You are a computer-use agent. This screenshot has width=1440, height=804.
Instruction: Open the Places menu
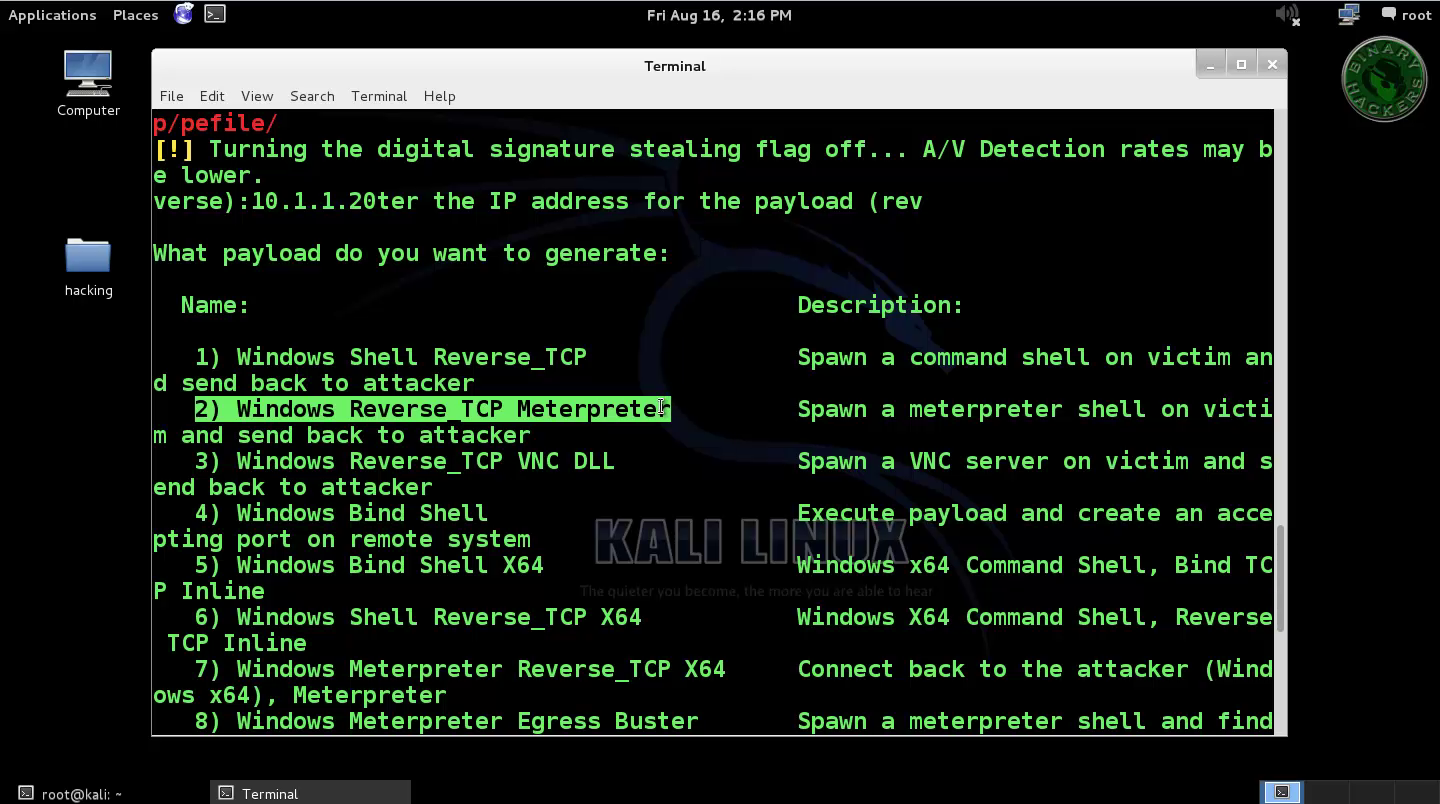pos(135,15)
